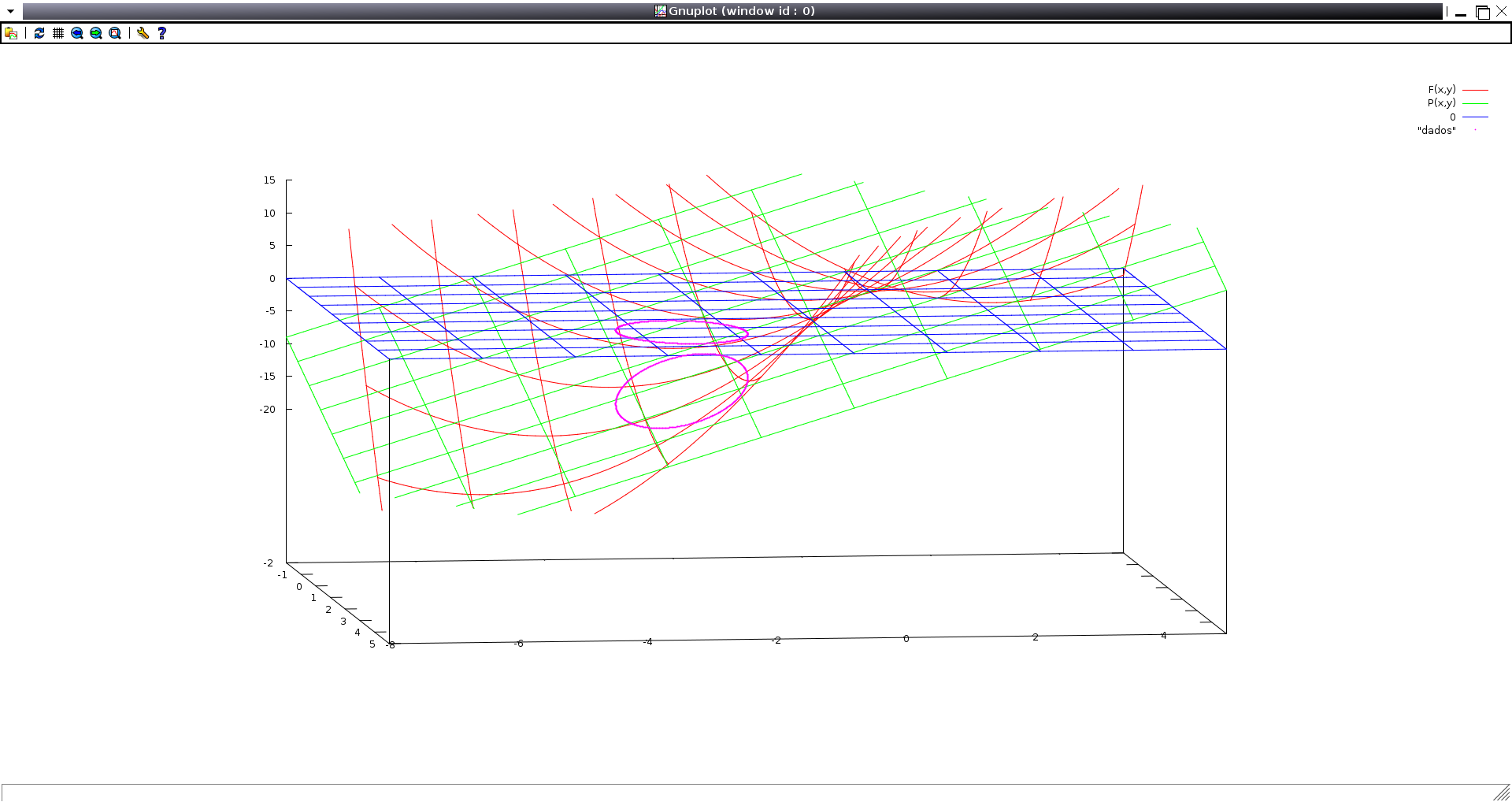The height and width of the screenshot is (802, 1512).
Task: Click the window resize grip
Action: click(1502, 793)
